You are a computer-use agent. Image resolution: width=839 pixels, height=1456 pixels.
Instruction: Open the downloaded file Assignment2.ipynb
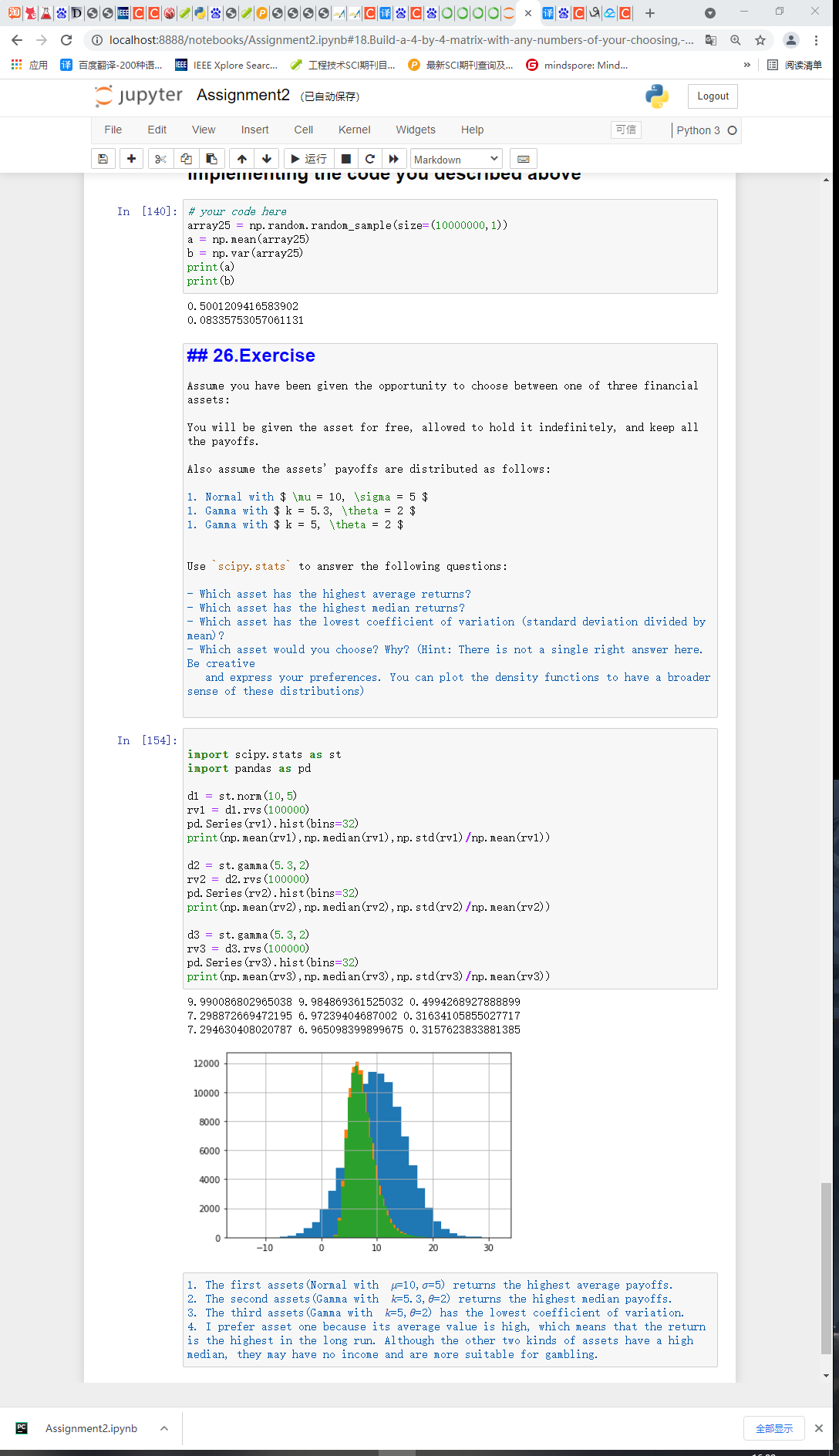coord(91,1428)
